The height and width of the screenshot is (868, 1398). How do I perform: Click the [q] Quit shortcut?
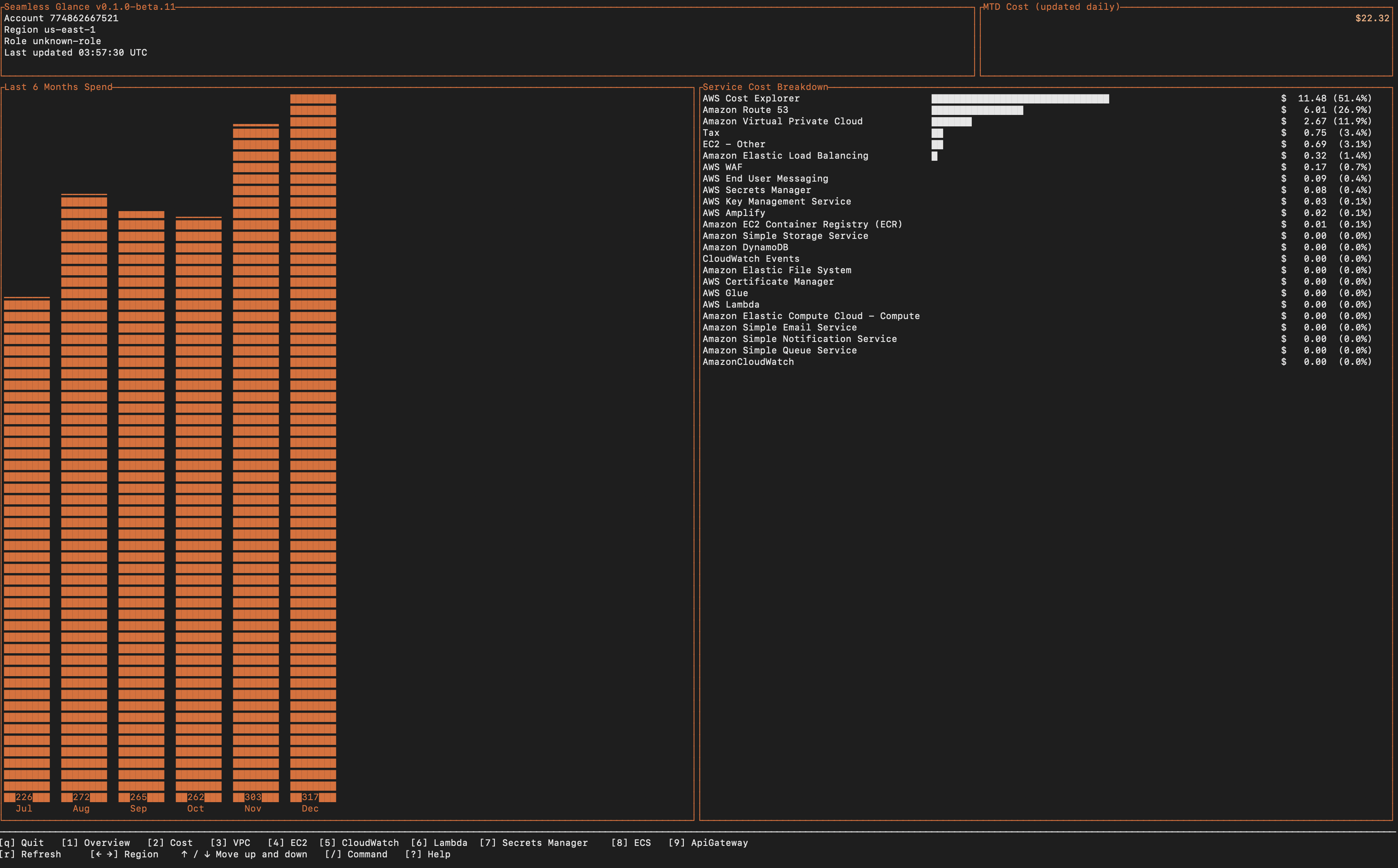[x=22, y=843]
